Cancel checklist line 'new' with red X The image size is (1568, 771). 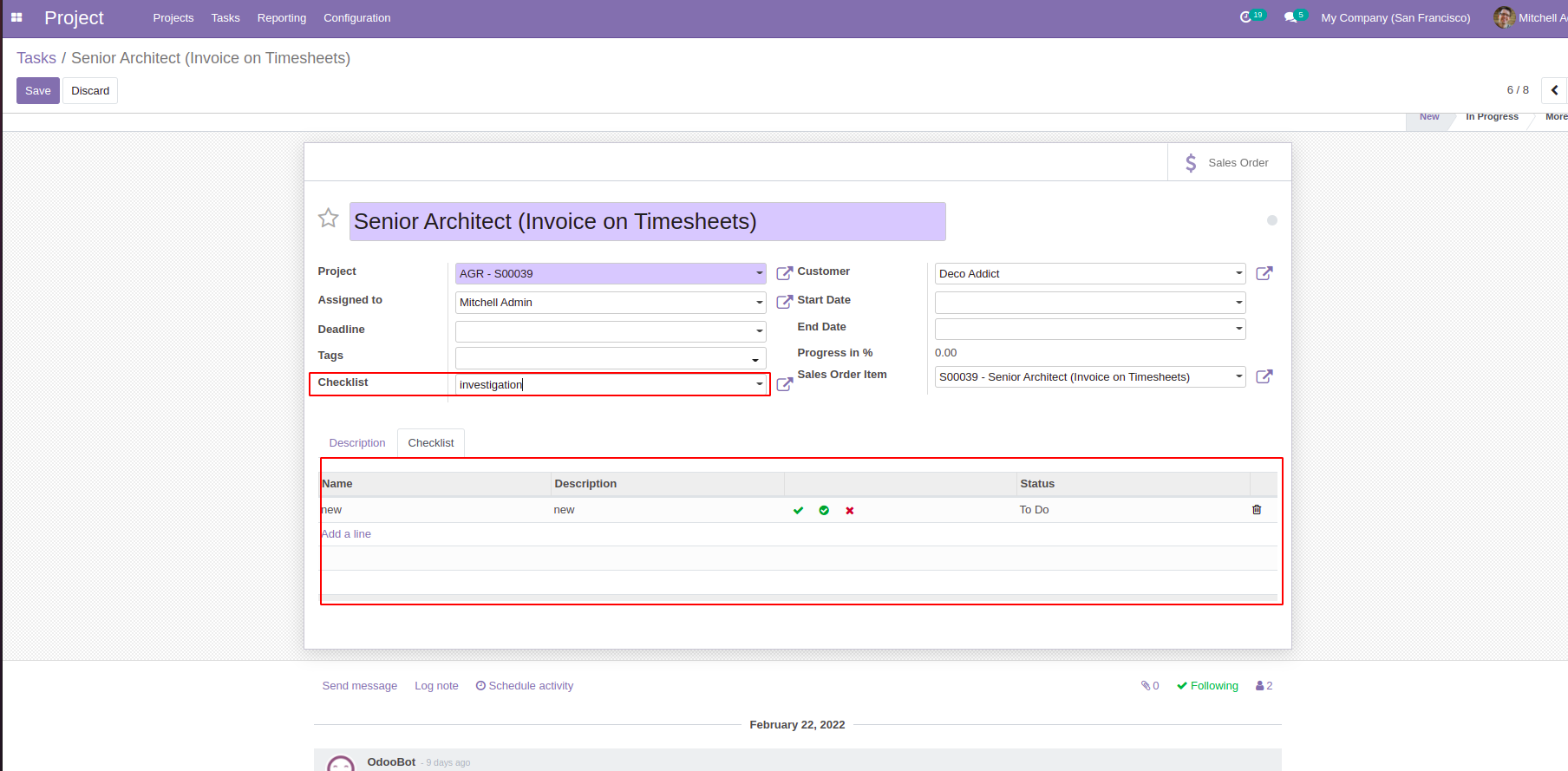850,511
